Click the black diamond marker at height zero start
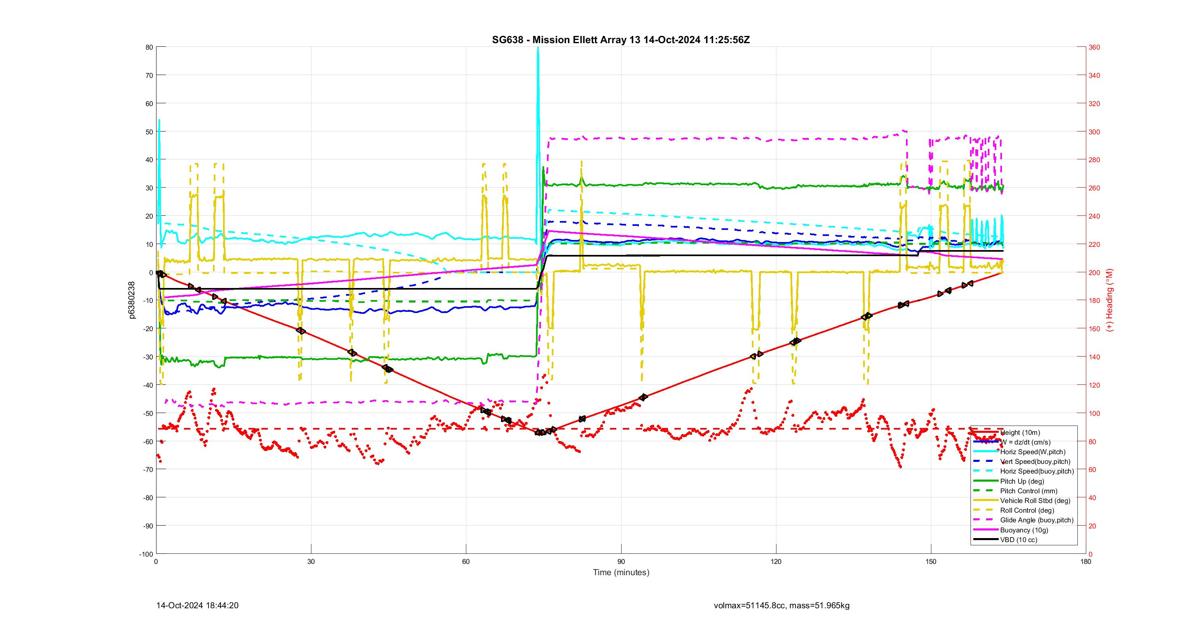The width and height of the screenshot is (1200, 622). click(x=159, y=273)
